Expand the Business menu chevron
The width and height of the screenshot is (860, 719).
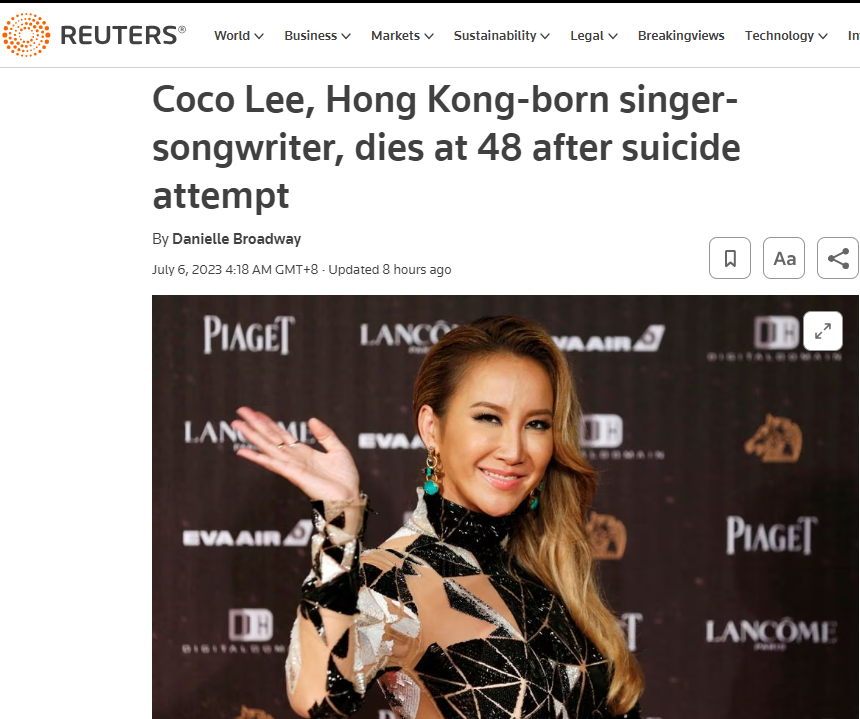(x=346, y=36)
